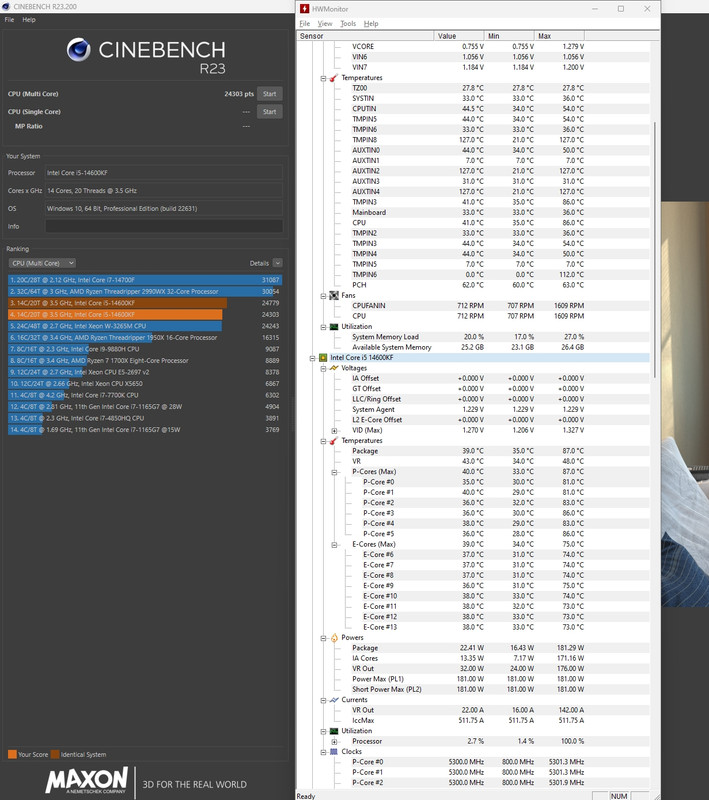709x800 pixels.
Task: Expand the VID (Max) row
Action: coord(334,431)
